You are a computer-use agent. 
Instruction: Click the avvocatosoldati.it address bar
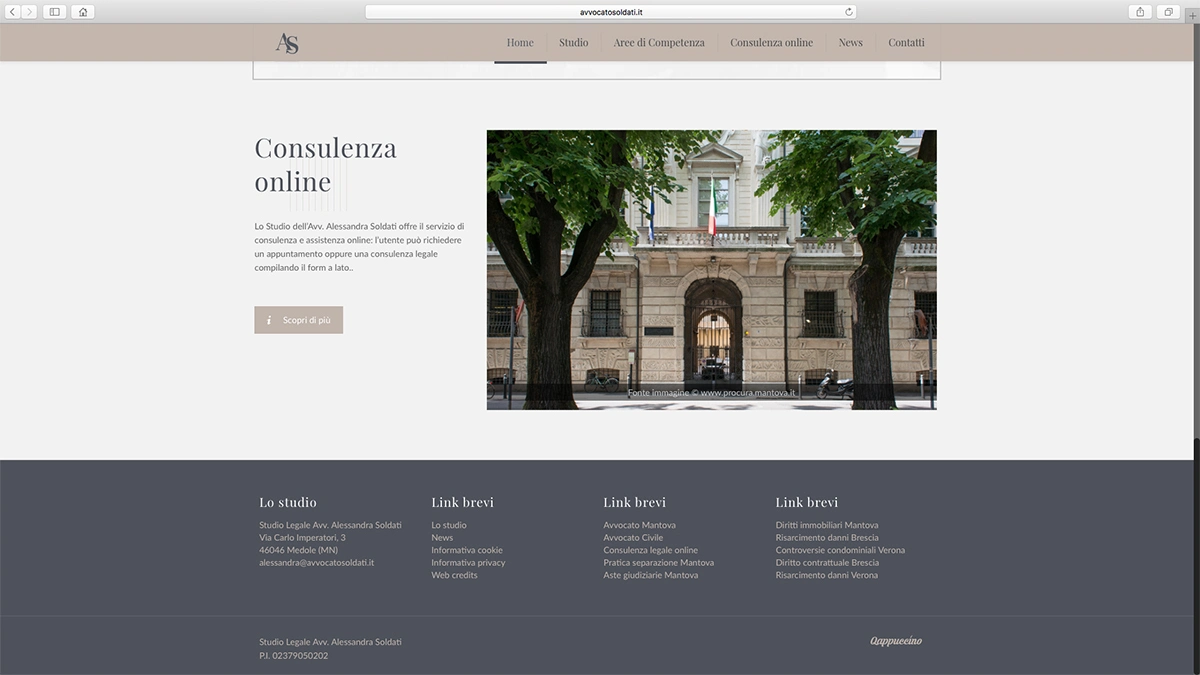611,12
